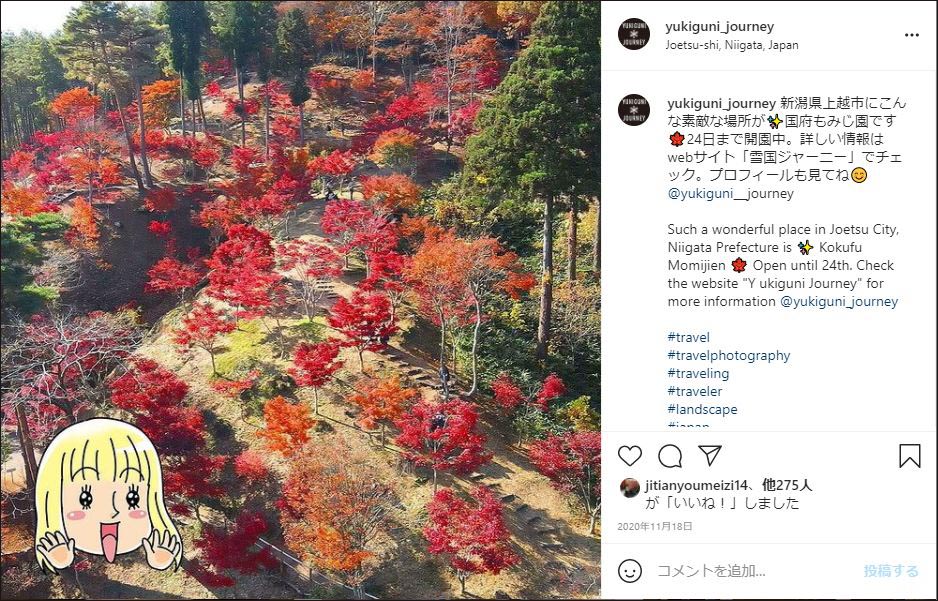Click the 投稿する post button
Image resolution: width=938 pixels, height=601 pixels.
click(x=891, y=571)
